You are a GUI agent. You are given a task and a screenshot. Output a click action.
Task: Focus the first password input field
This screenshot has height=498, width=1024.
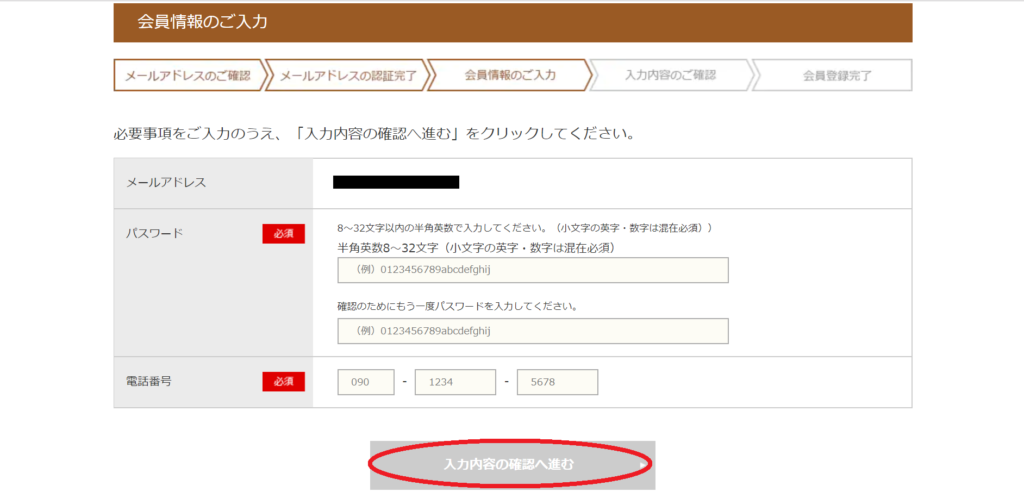tap(533, 270)
